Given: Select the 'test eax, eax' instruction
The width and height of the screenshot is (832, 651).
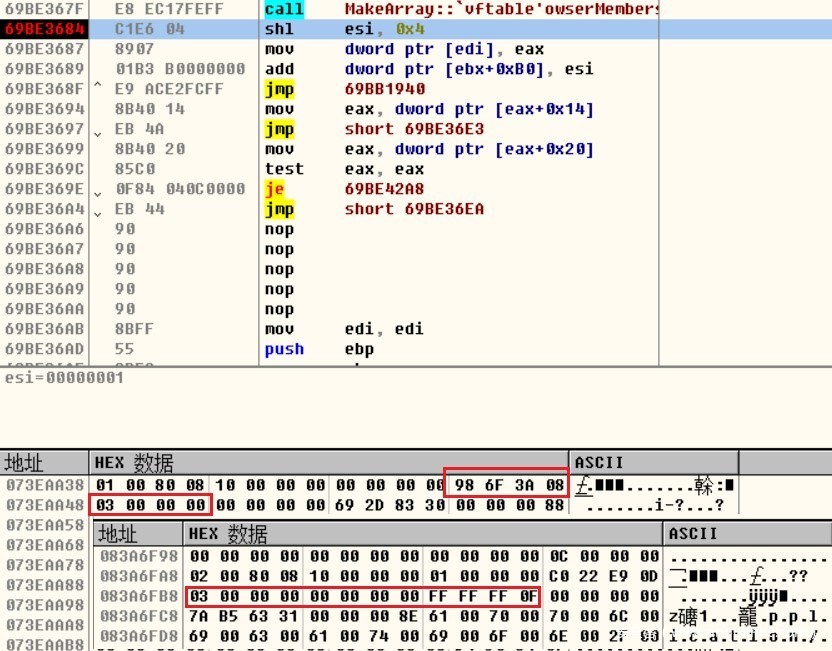Looking at the screenshot, I should tap(330, 169).
